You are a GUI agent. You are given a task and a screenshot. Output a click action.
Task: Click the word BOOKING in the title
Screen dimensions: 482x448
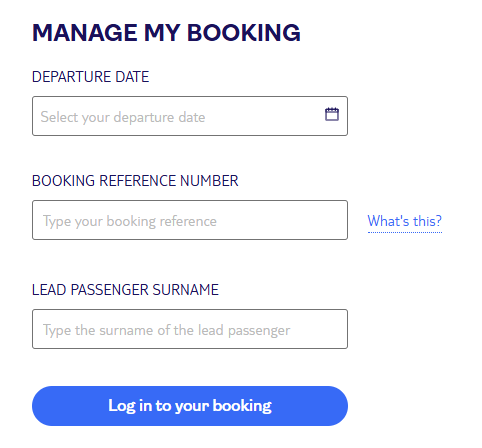coord(244,33)
